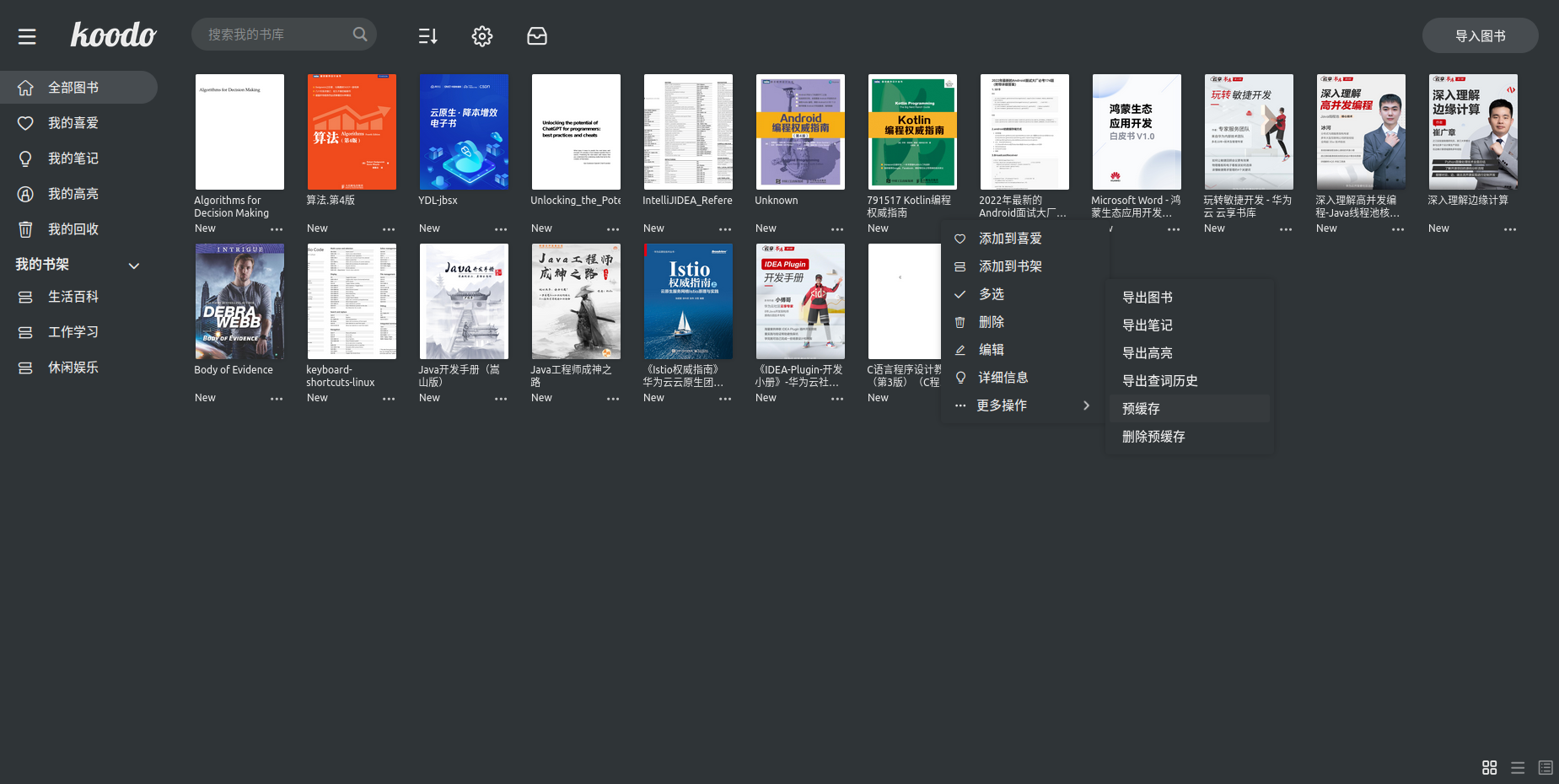Viewport: 1559px width, 784px height.
Task: Open more options for IntelliJIDEA_Refere book
Action: (x=725, y=229)
